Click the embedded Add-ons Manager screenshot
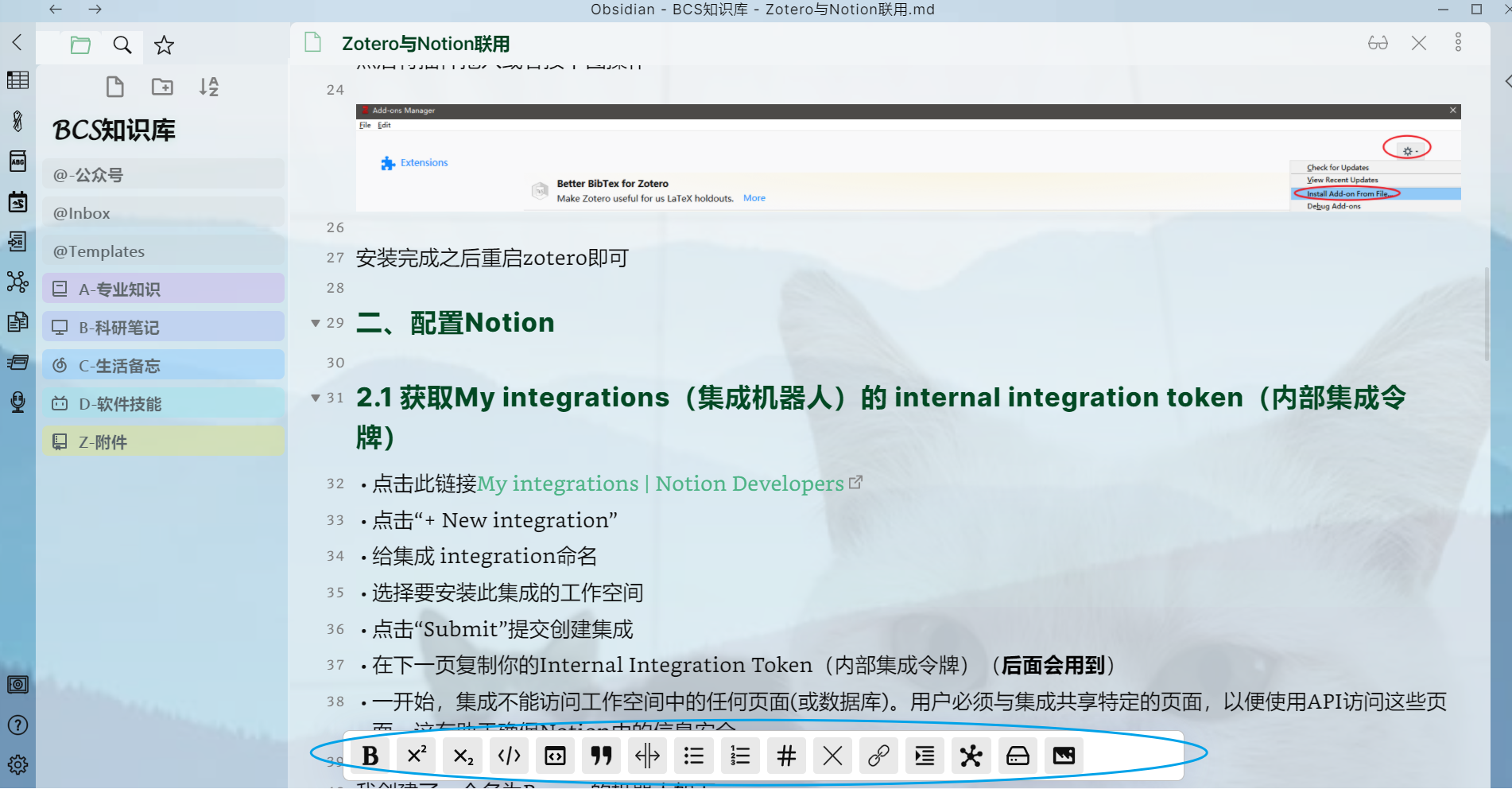This screenshot has height=789, width=1512. (x=908, y=157)
